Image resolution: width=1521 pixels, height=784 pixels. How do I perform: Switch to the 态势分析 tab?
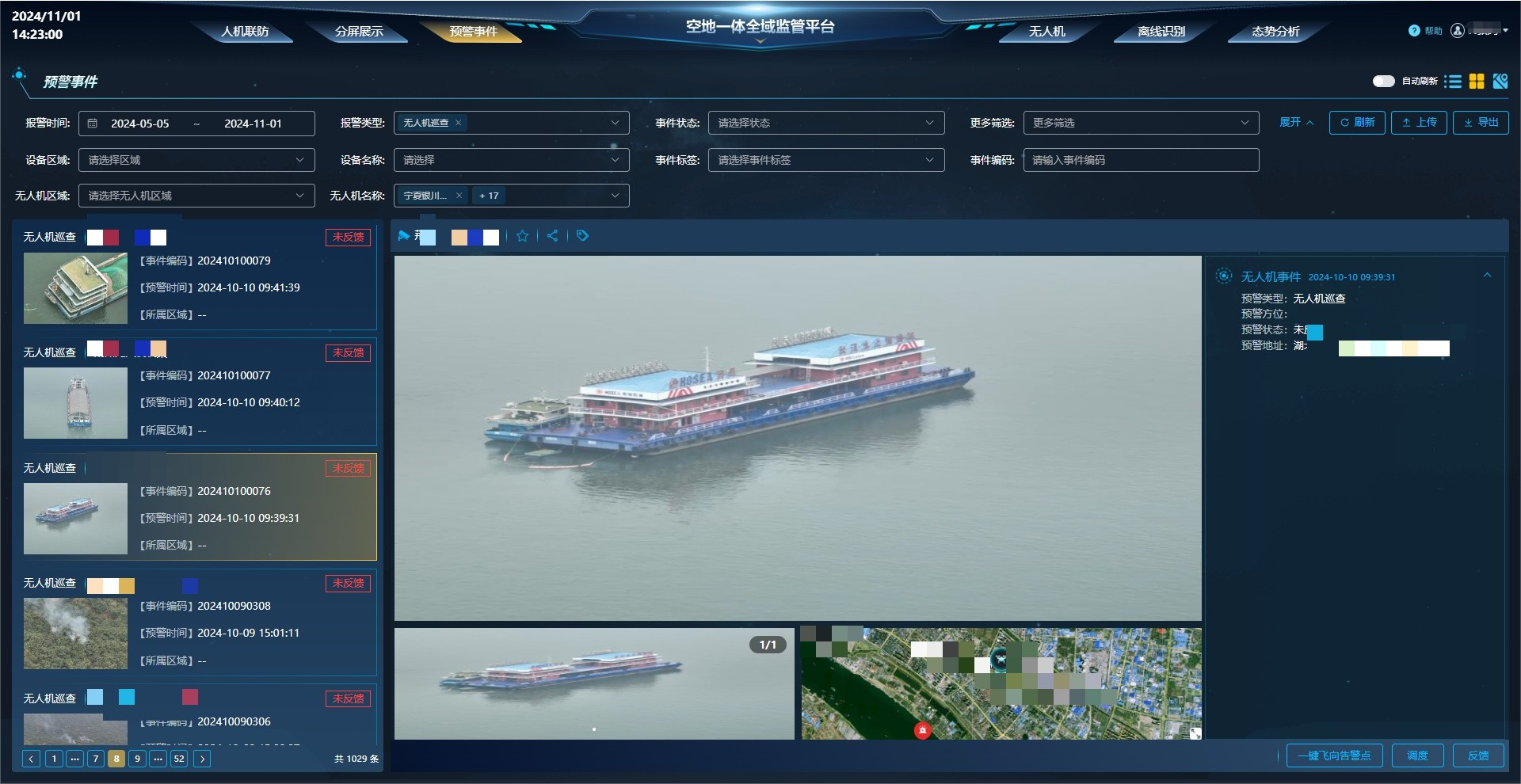(1275, 32)
